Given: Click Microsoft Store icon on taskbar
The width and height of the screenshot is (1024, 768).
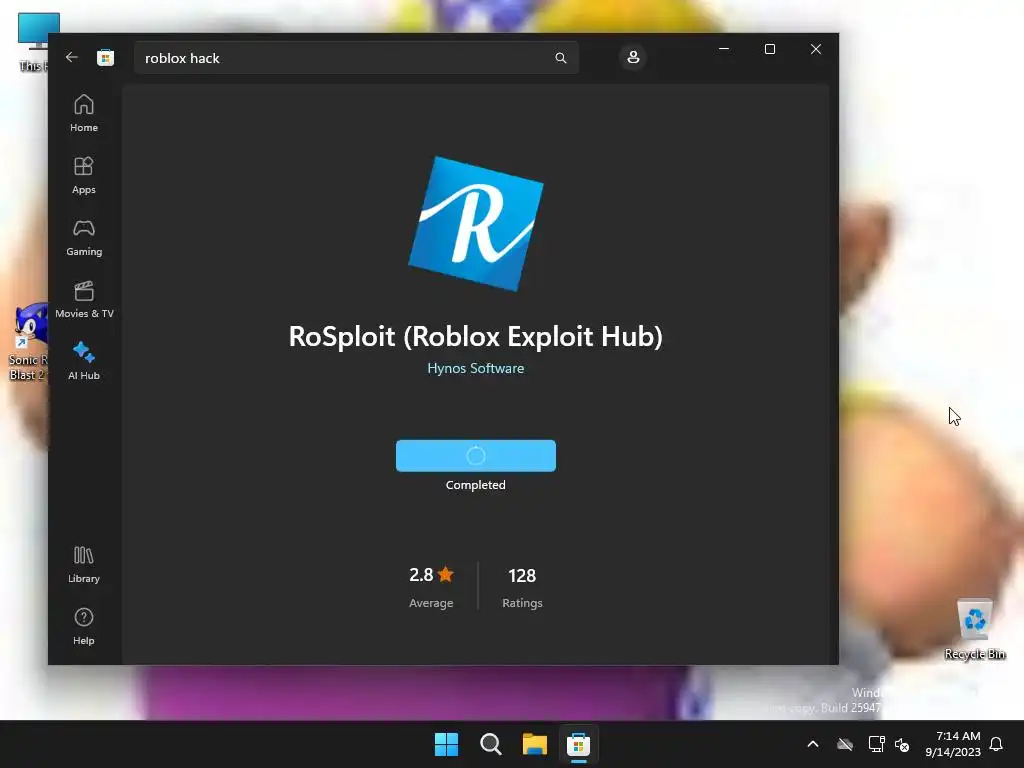Looking at the screenshot, I should 578,744.
